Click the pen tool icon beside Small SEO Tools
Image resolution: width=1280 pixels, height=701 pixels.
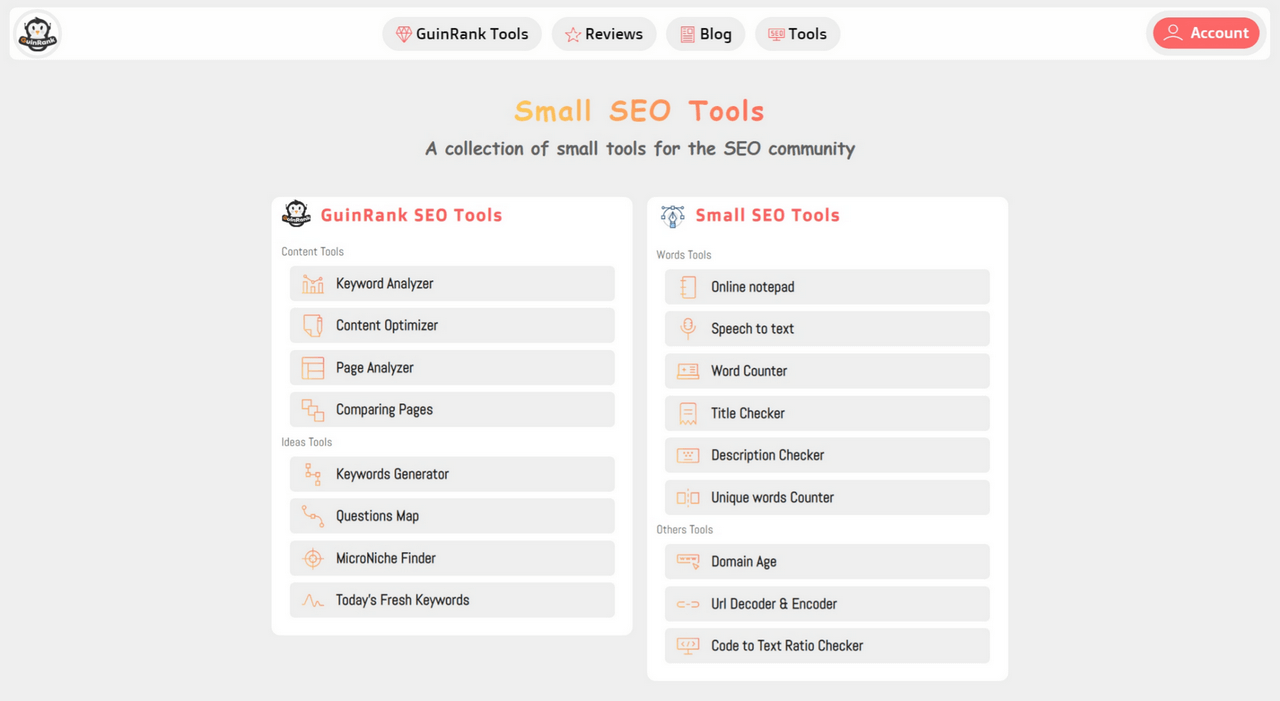pos(672,215)
